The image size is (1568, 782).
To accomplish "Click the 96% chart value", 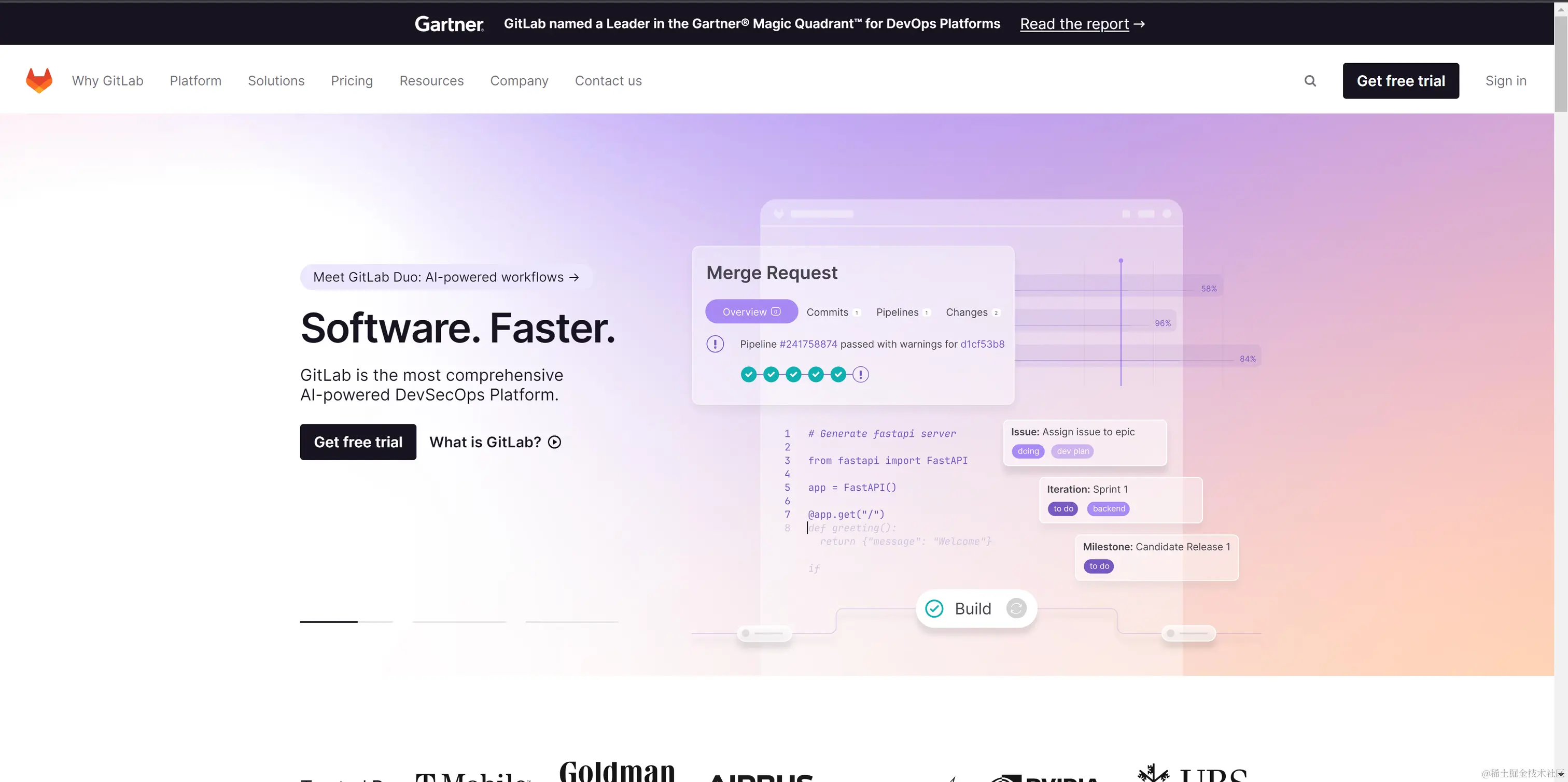I will [x=1163, y=323].
